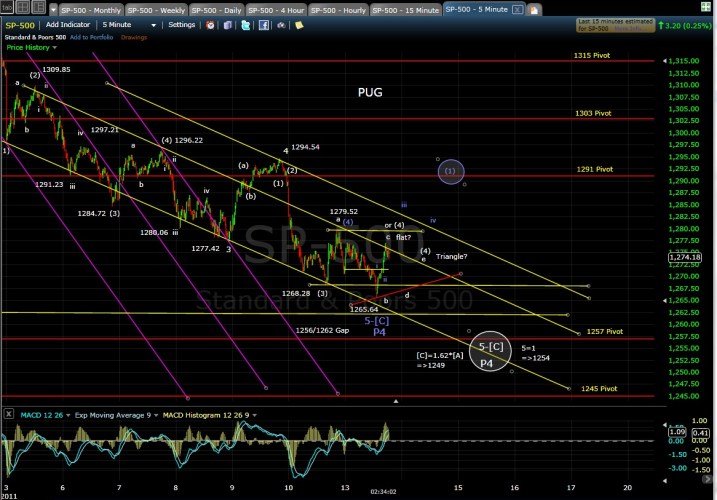717x500 pixels.
Task: Click the Drawings link
Action: pyautogui.click(x=134, y=38)
